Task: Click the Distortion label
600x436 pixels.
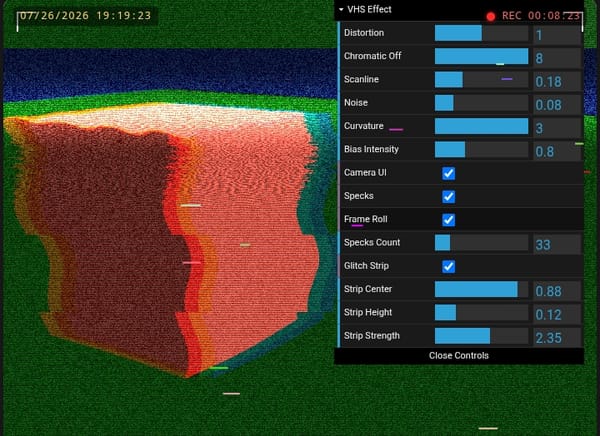Action: tap(364, 33)
